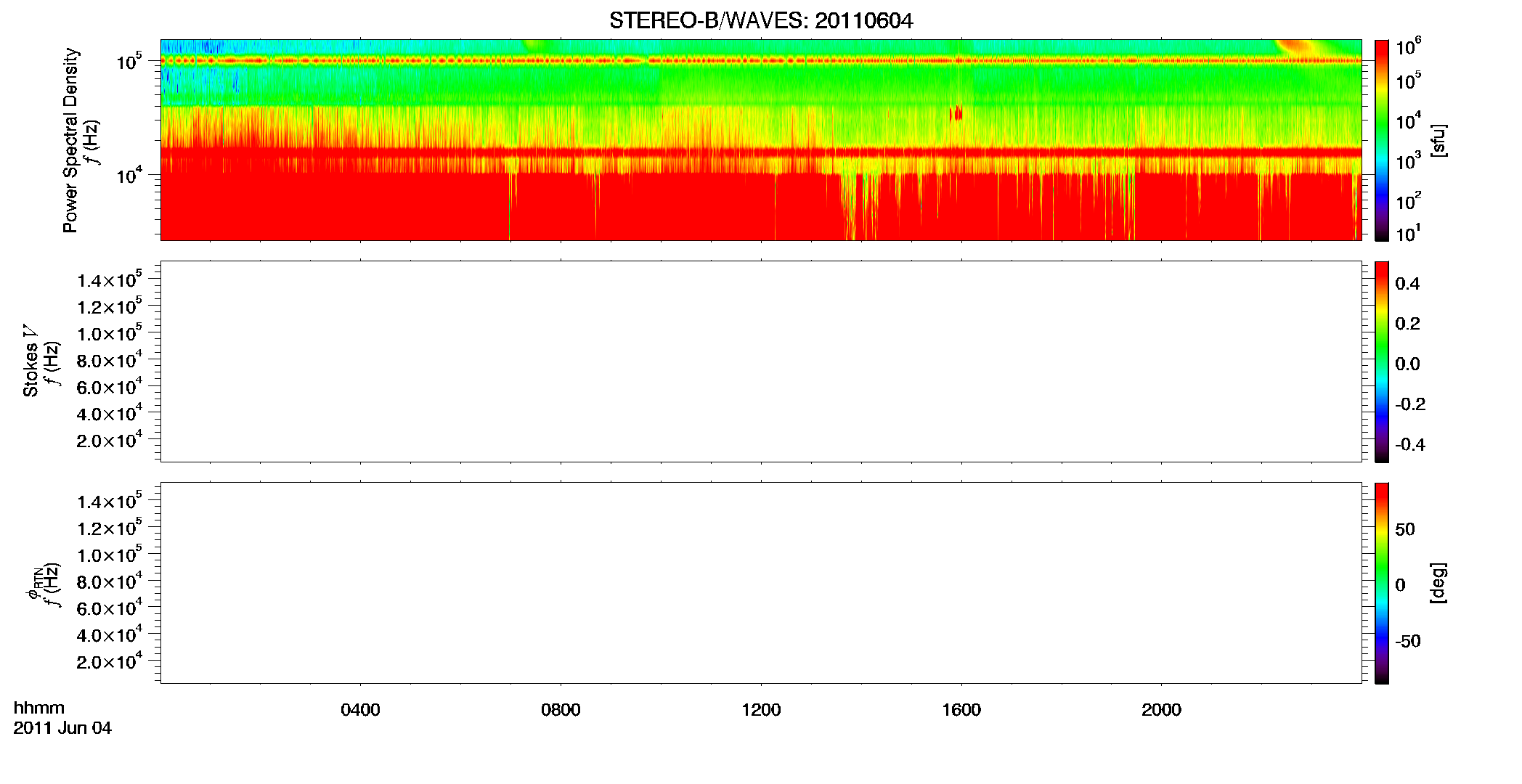The image size is (1522, 784).
Task: Click the Stokes colorbar value 0.4
Action: point(1407,284)
